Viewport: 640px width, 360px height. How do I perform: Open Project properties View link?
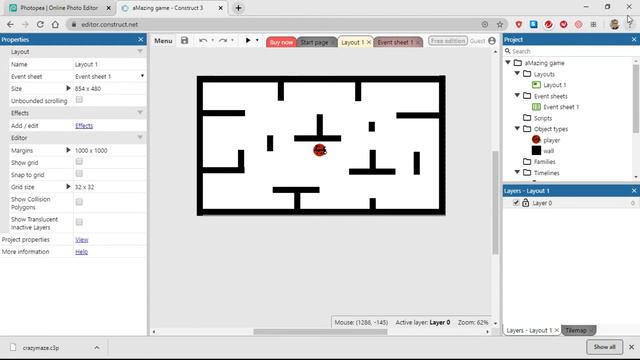tap(82, 240)
